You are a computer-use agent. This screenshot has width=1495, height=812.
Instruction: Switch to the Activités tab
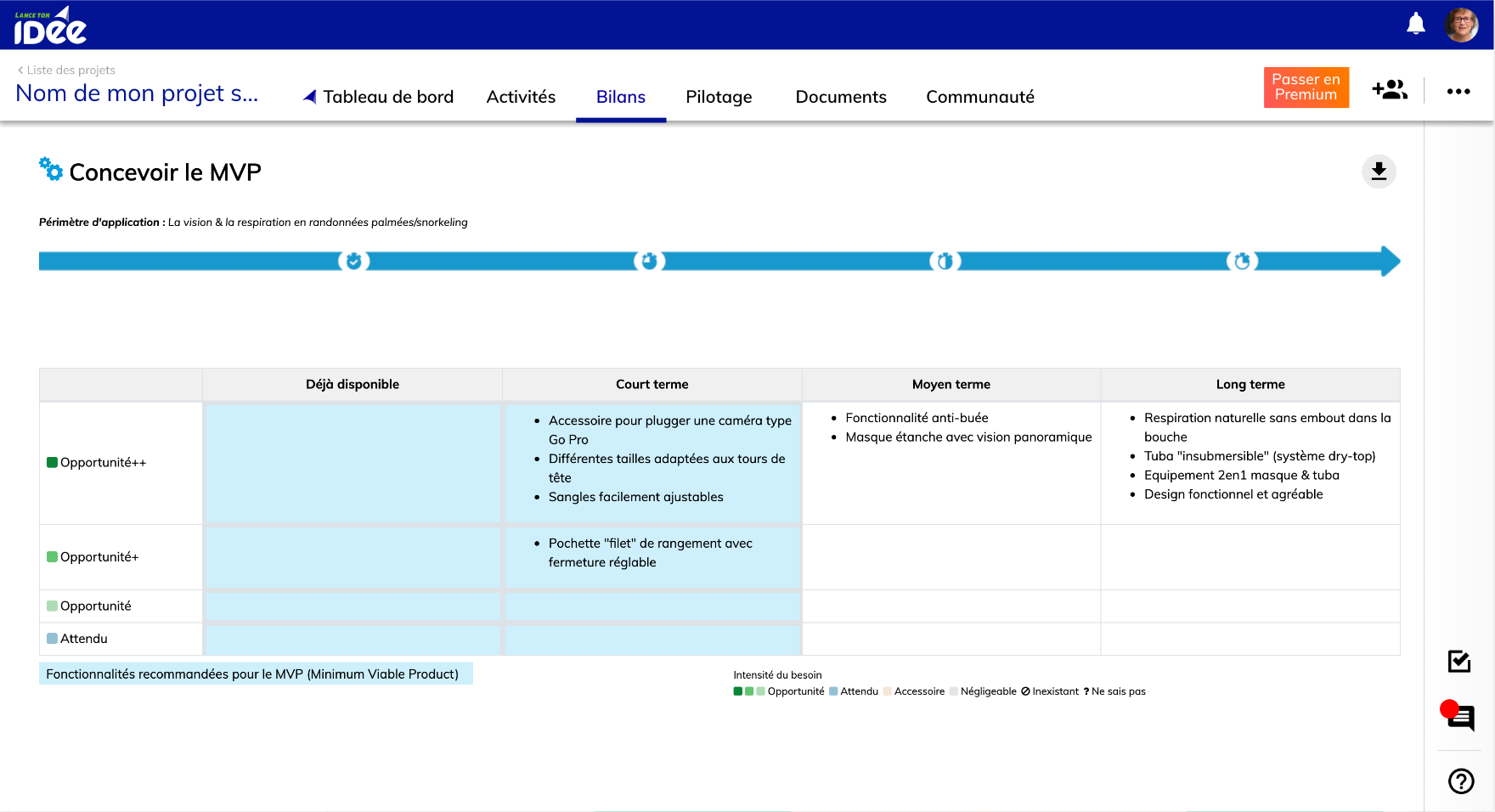coord(521,97)
